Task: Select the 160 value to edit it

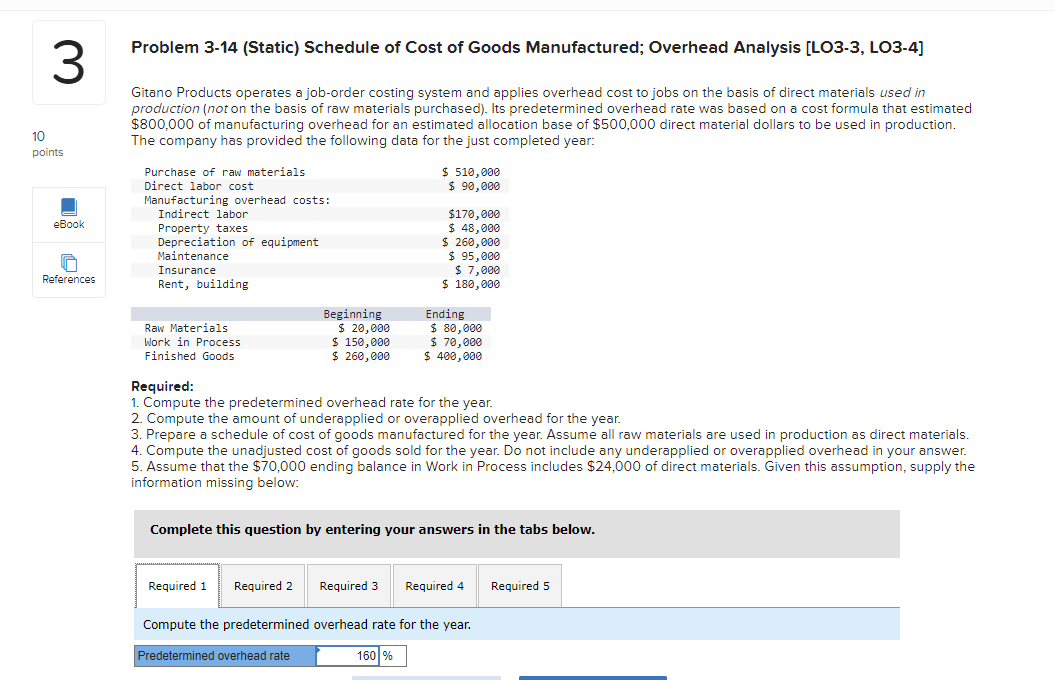Action: 366,655
